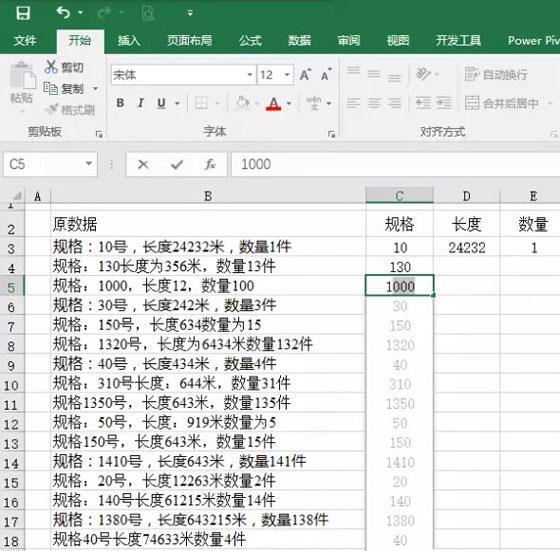
Task: Open the font size dropdown
Action: coord(287,75)
